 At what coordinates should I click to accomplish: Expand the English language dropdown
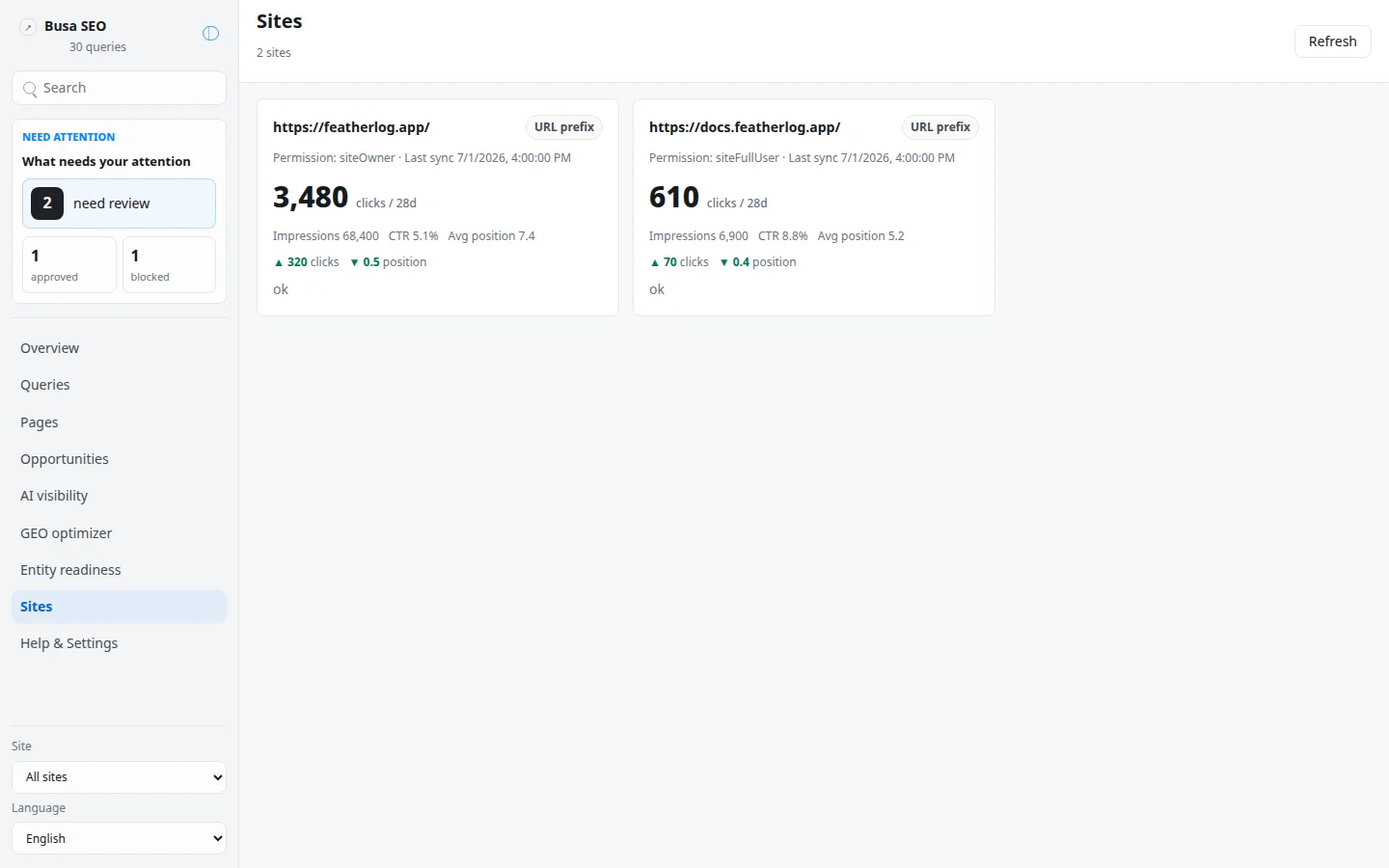point(119,839)
